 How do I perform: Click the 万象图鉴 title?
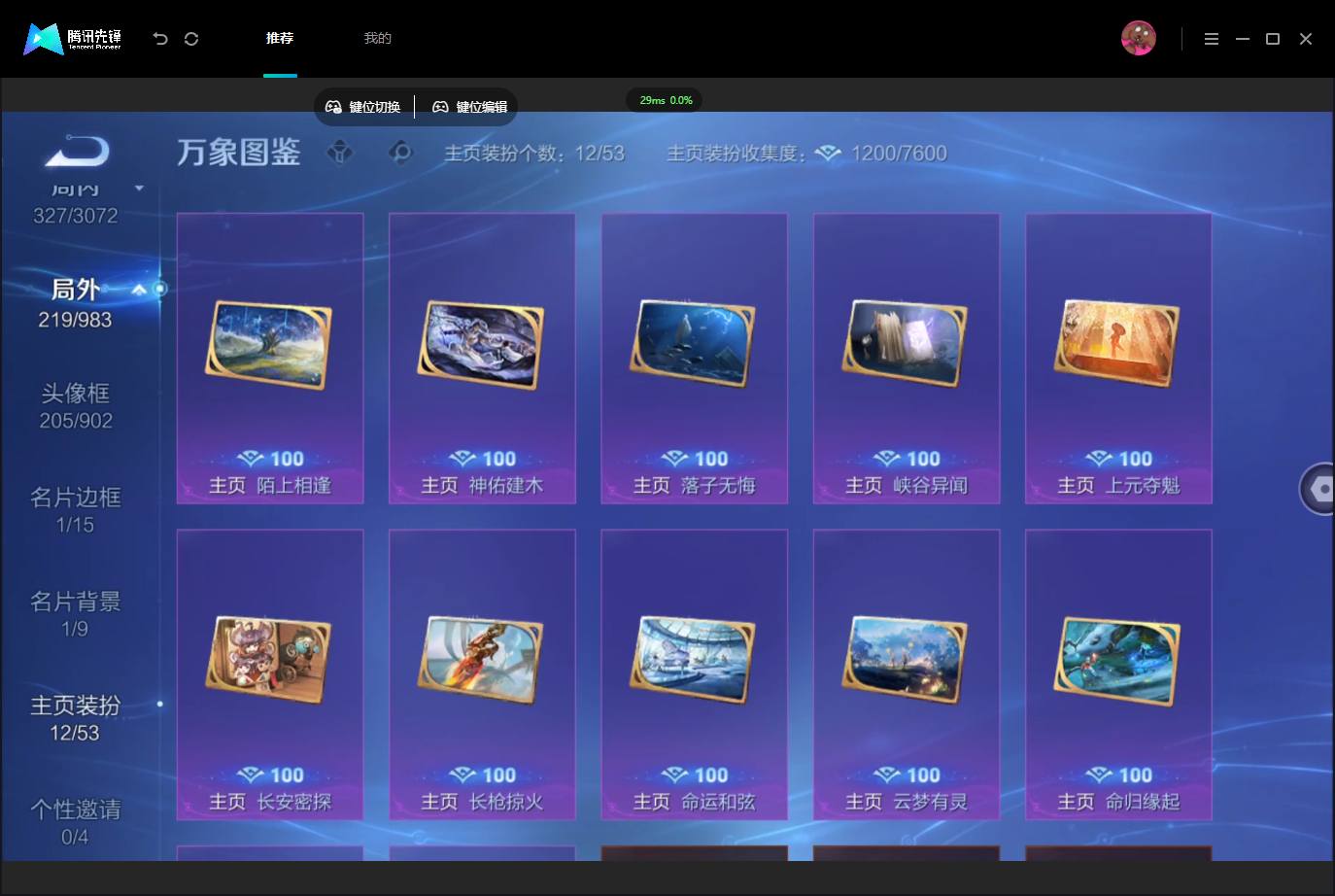[239, 153]
